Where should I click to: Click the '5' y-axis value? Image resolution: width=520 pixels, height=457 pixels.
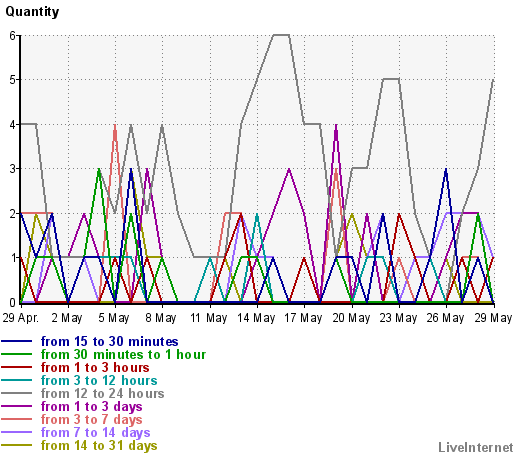(13, 80)
